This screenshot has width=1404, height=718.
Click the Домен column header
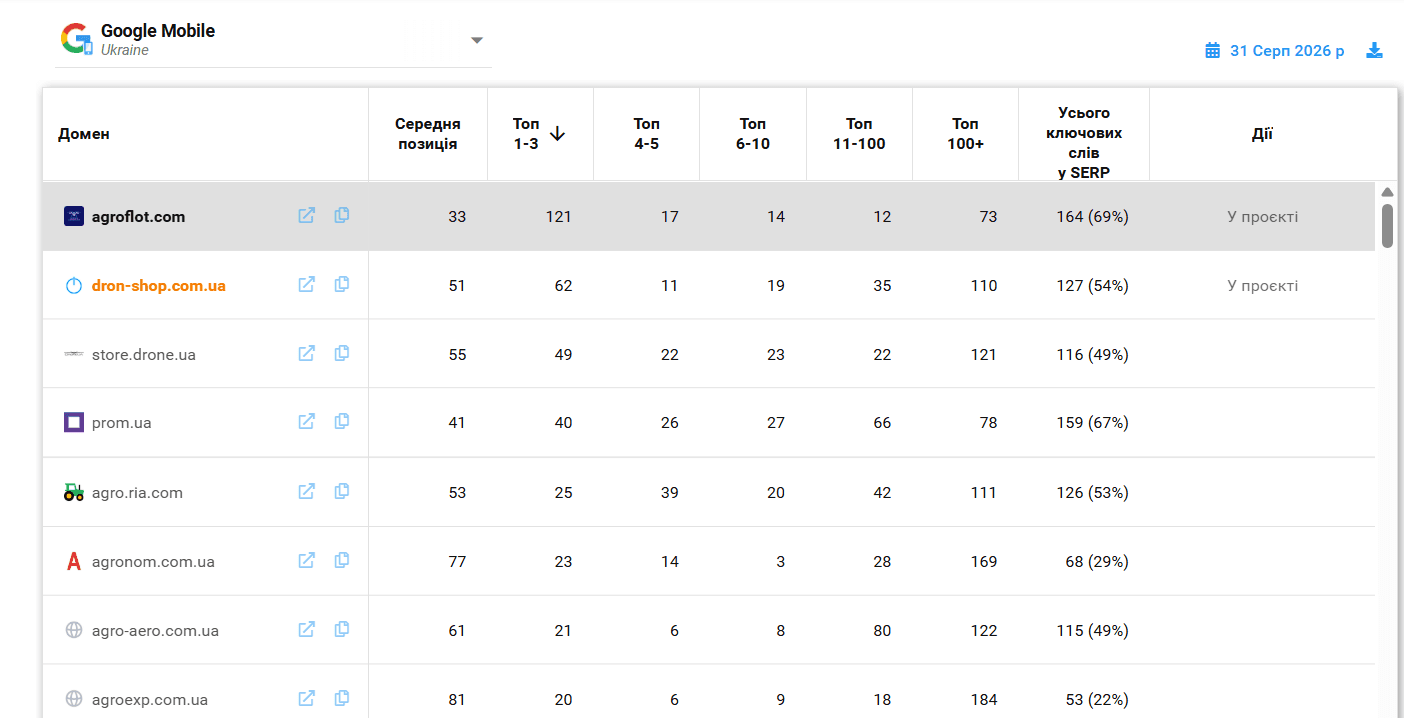coord(84,134)
